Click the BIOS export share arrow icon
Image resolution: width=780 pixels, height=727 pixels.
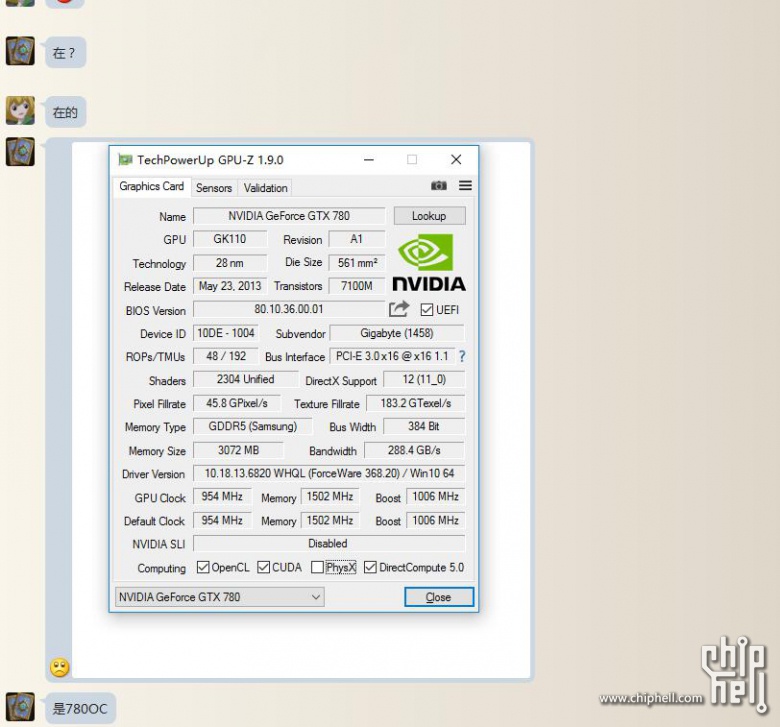[398, 309]
